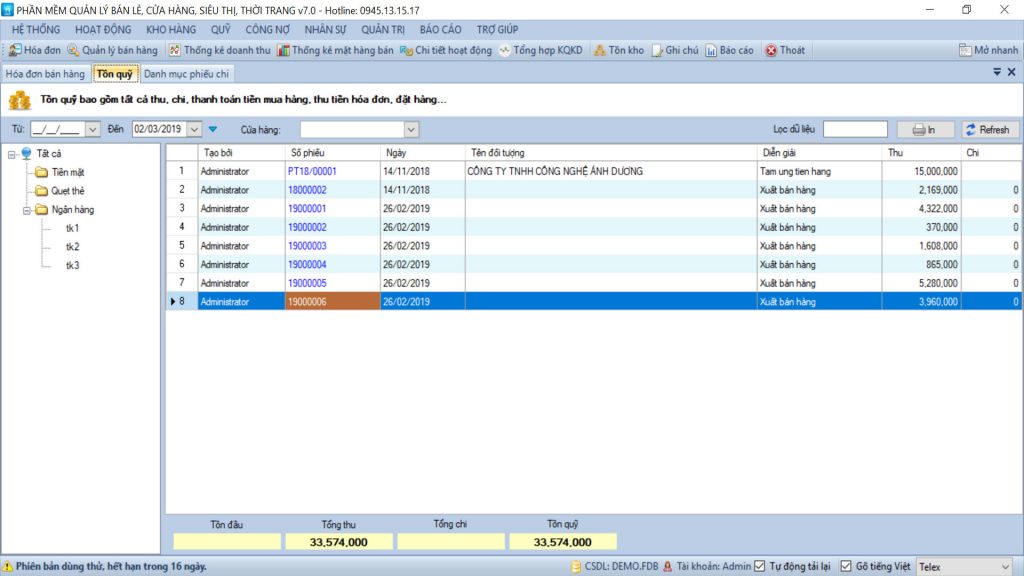The width and height of the screenshot is (1024, 576).
Task: Open the Cửa hàng dropdown
Action: (x=411, y=129)
